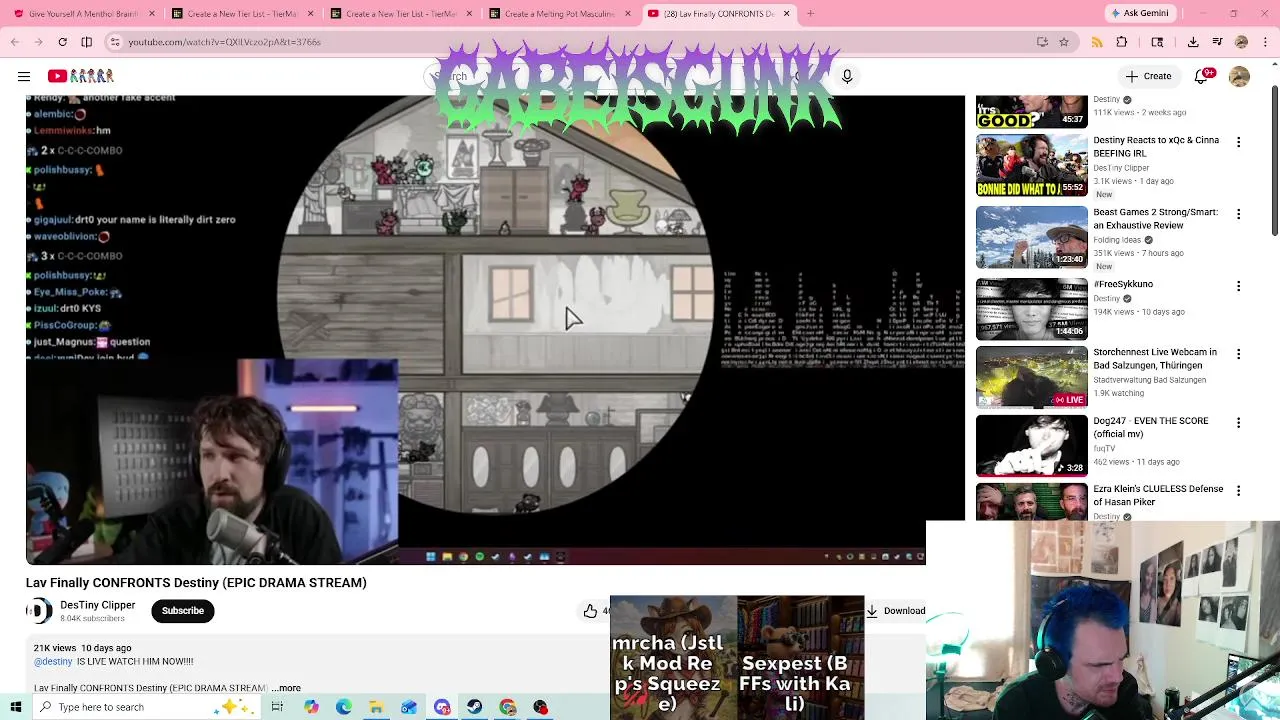
Task: Open File Explorer from the taskbar
Action: 376,707
